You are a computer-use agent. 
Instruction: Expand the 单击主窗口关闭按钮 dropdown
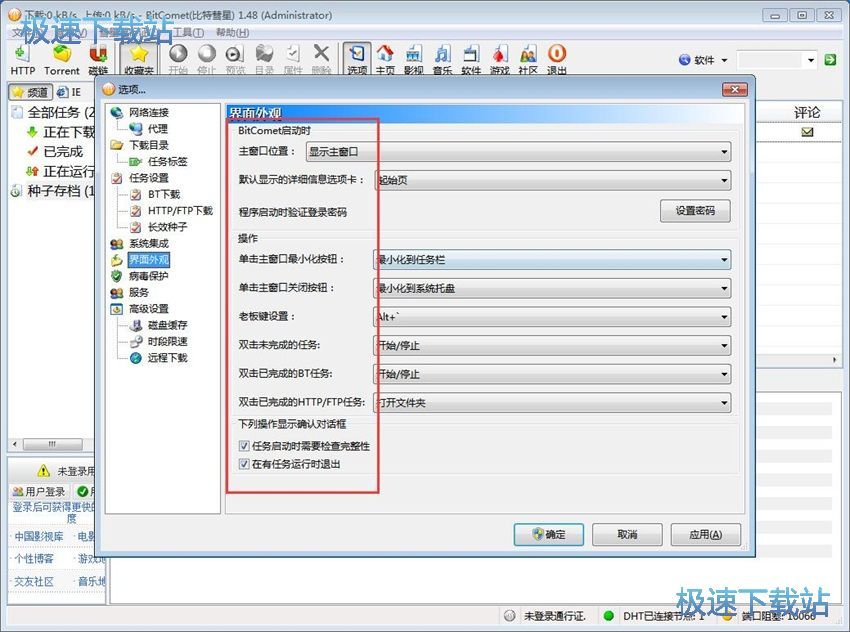(x=552, y=288)
